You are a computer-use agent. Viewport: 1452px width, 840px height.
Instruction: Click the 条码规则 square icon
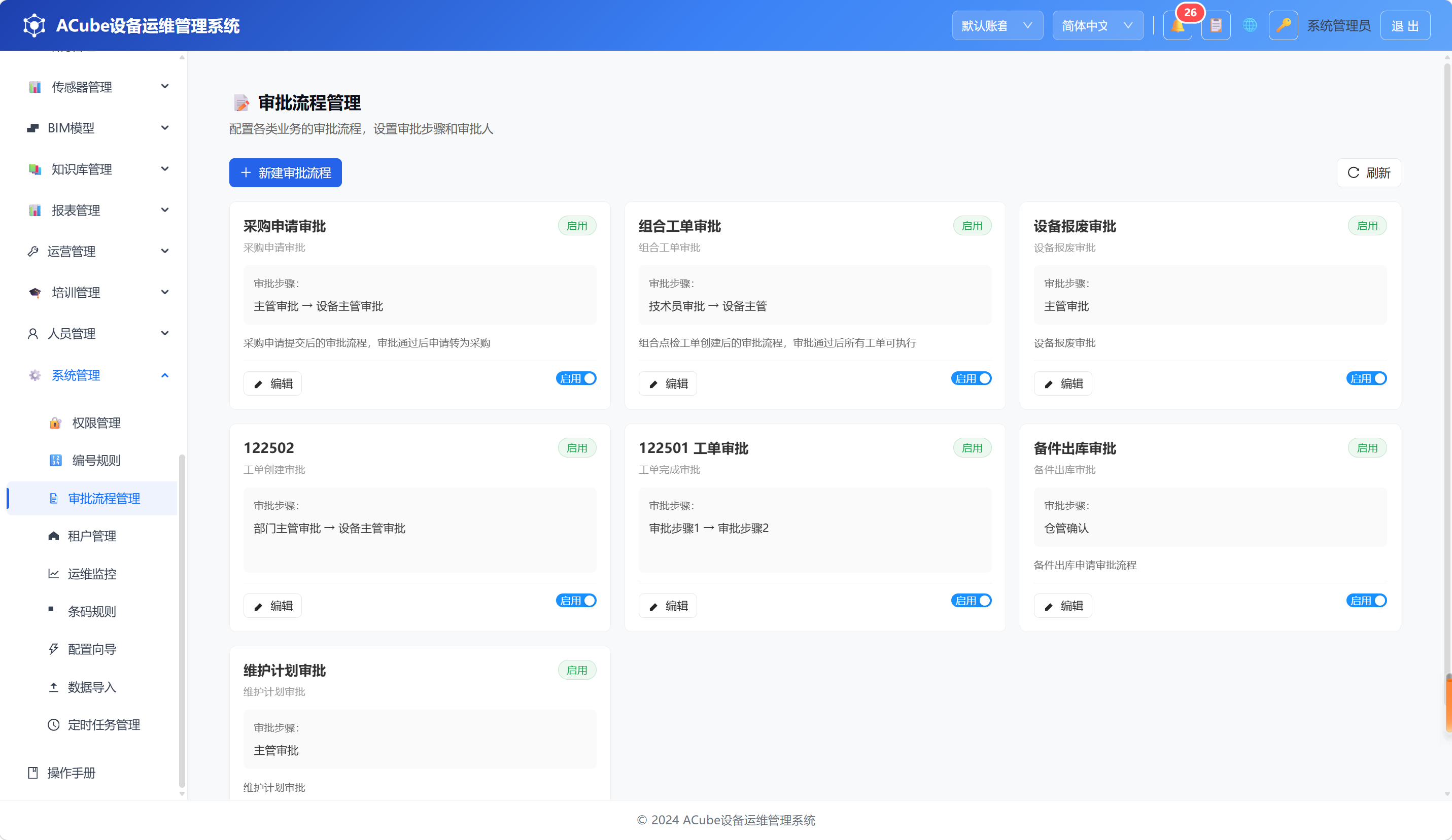coord(51,609)
